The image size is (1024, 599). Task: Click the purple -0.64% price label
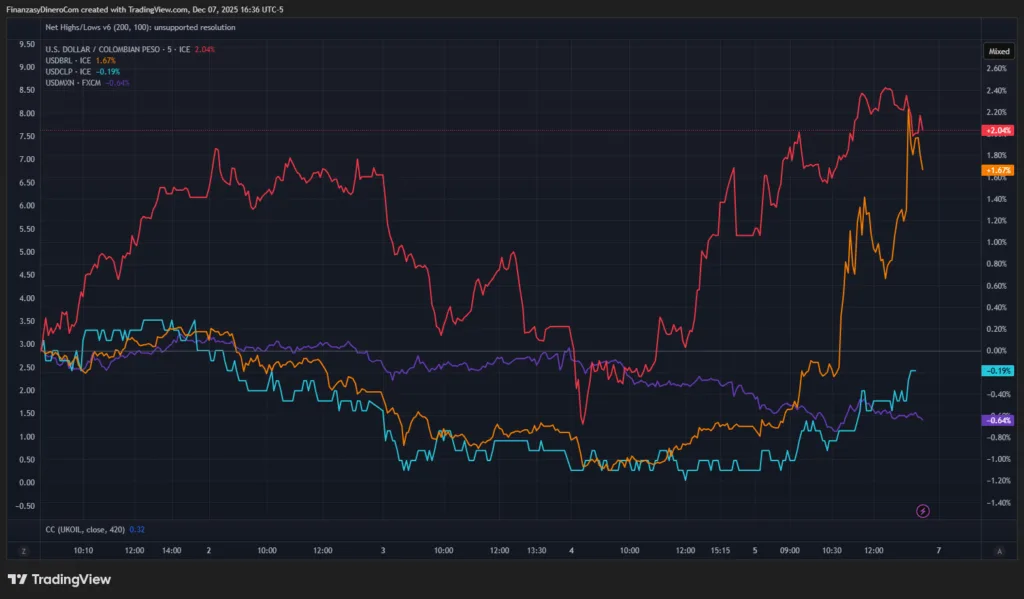[998, 420]
